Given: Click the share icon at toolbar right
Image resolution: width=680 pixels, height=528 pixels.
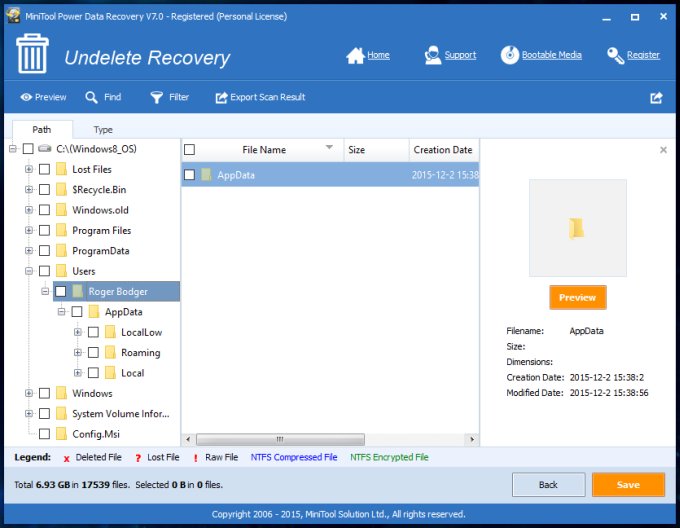Looking at the screenshot, I should pyautogui.click(x=656, y=98).
